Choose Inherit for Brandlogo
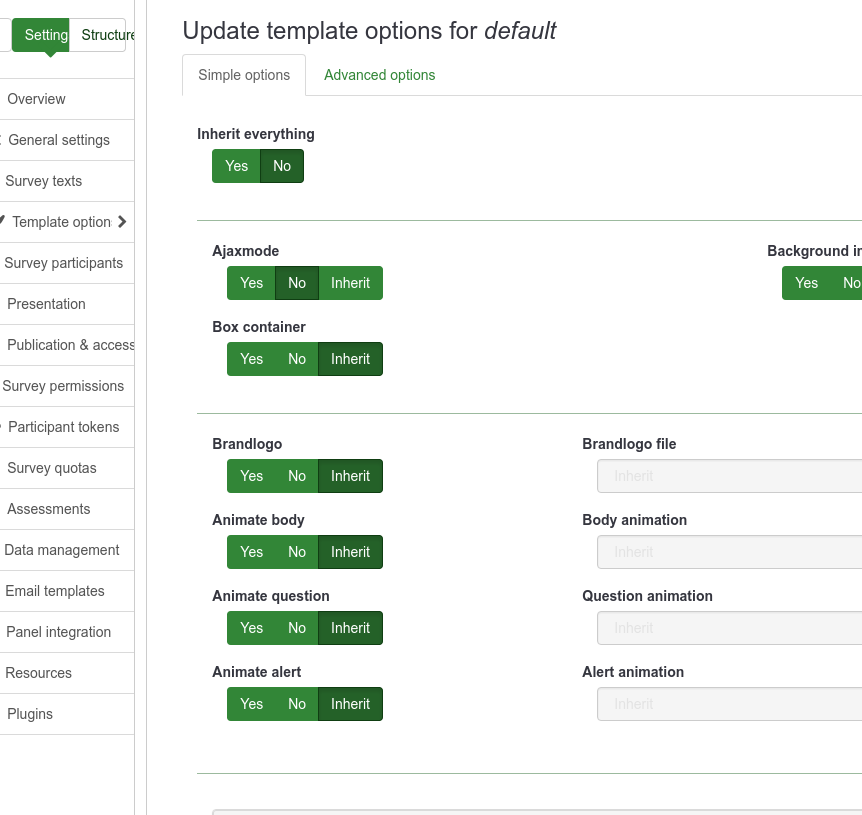This screenshot has height=815, width=862. 350,476
